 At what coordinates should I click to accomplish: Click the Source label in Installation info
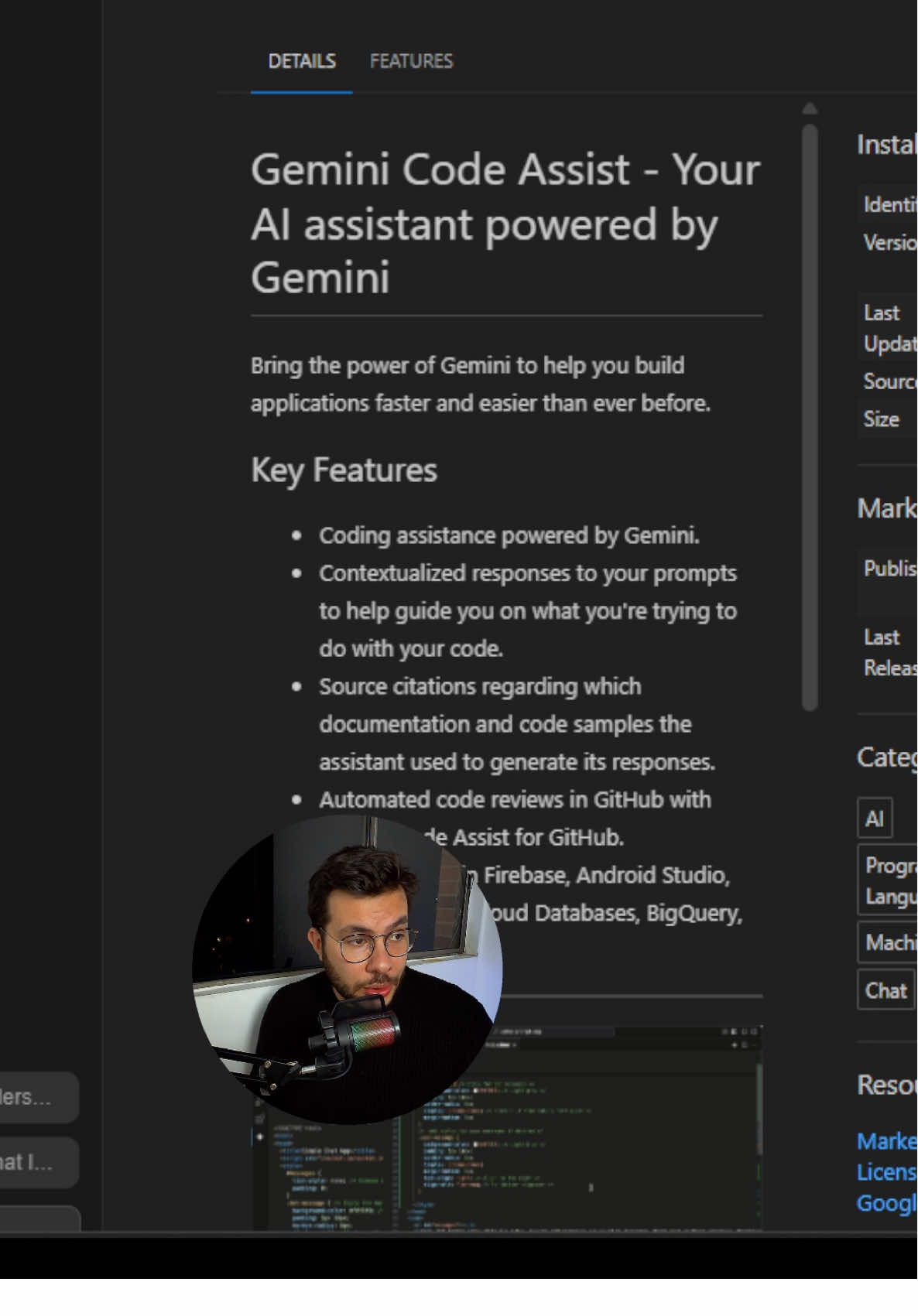pos(890,381)
